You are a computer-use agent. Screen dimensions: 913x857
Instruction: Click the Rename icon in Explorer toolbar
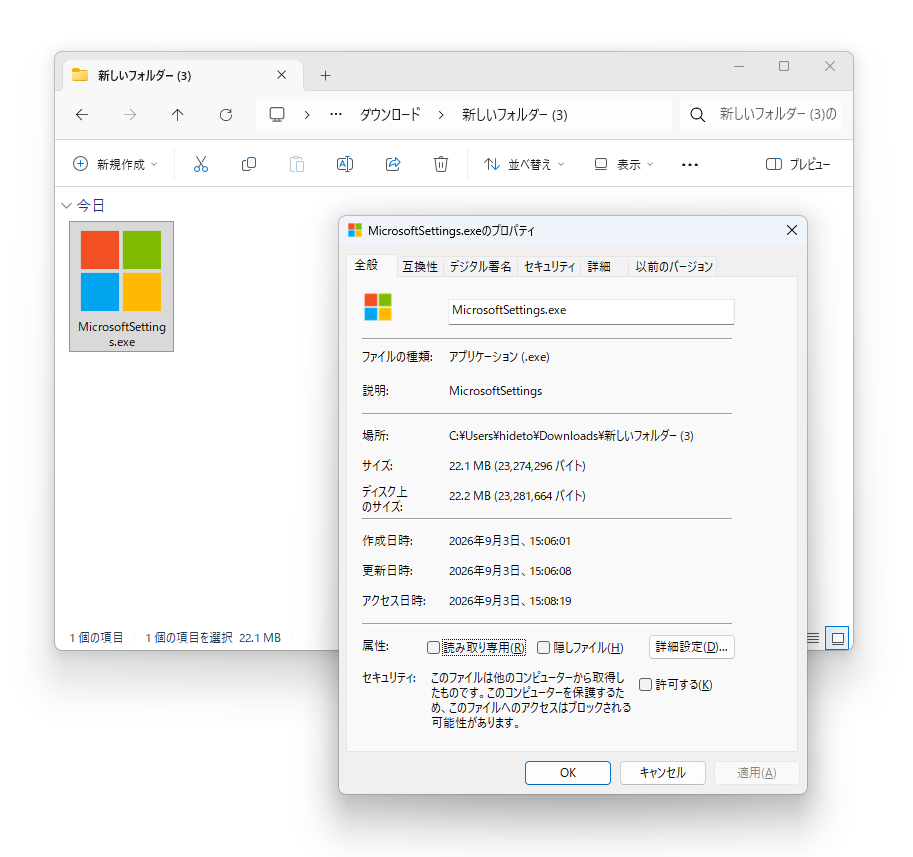tap(345, 165)
